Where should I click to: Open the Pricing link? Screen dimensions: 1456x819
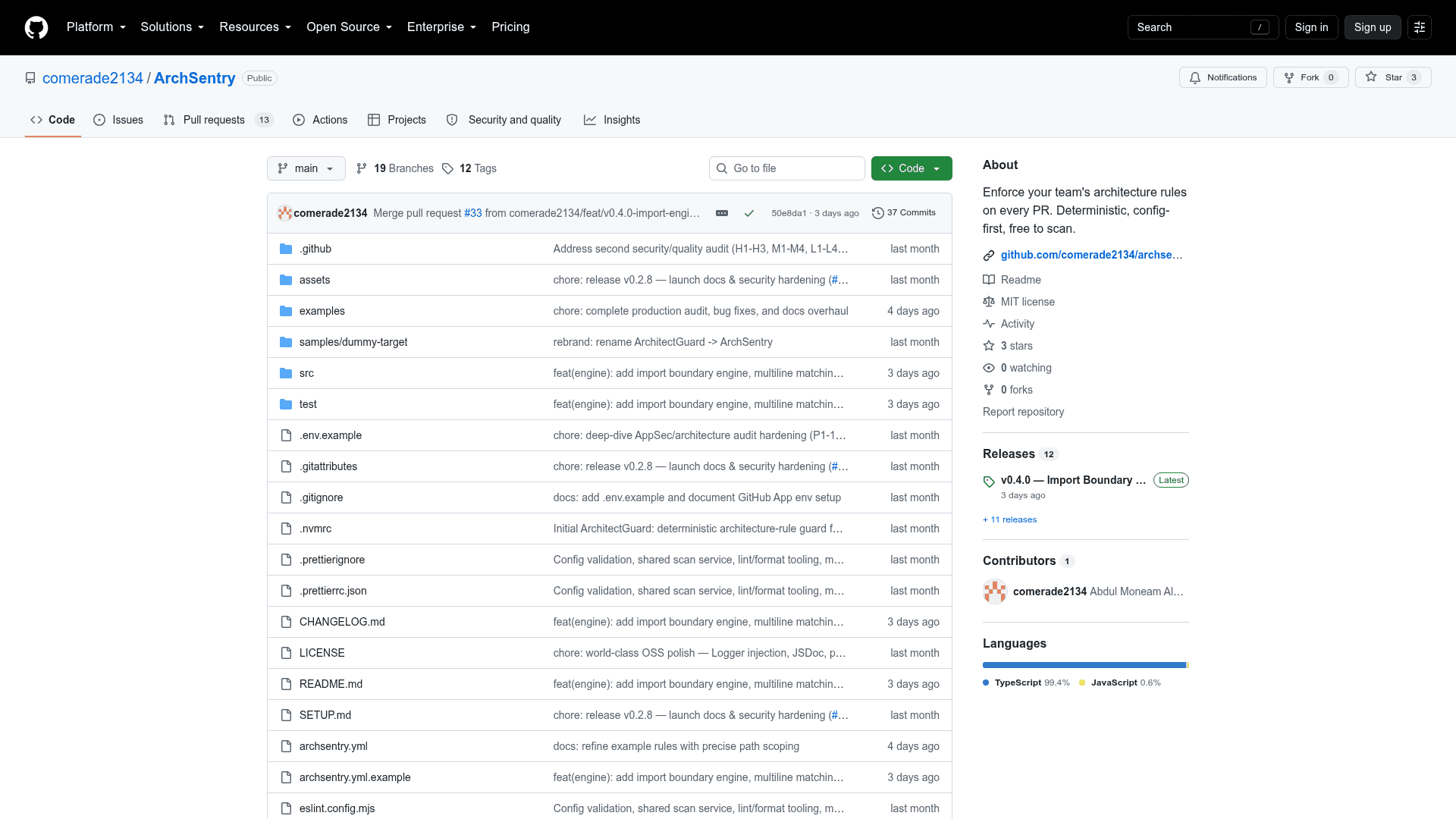tap(510, 27)
